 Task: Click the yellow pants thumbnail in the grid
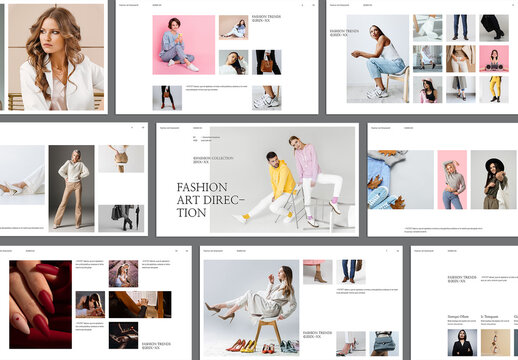[494, 89]
